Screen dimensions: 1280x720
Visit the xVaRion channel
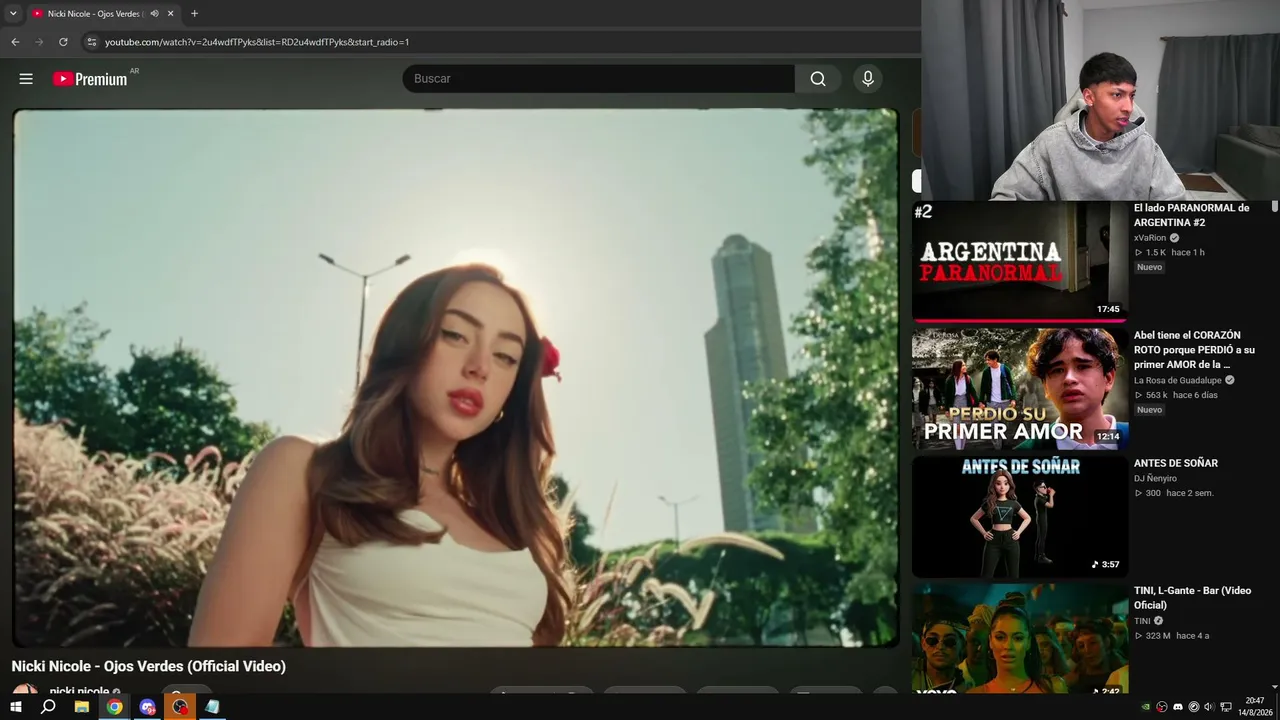(1150, 238)
